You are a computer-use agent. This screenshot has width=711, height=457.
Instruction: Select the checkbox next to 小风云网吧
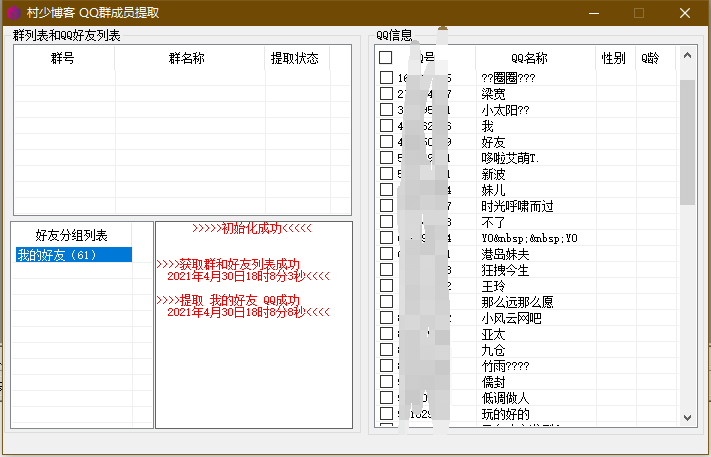pos(386,317)
